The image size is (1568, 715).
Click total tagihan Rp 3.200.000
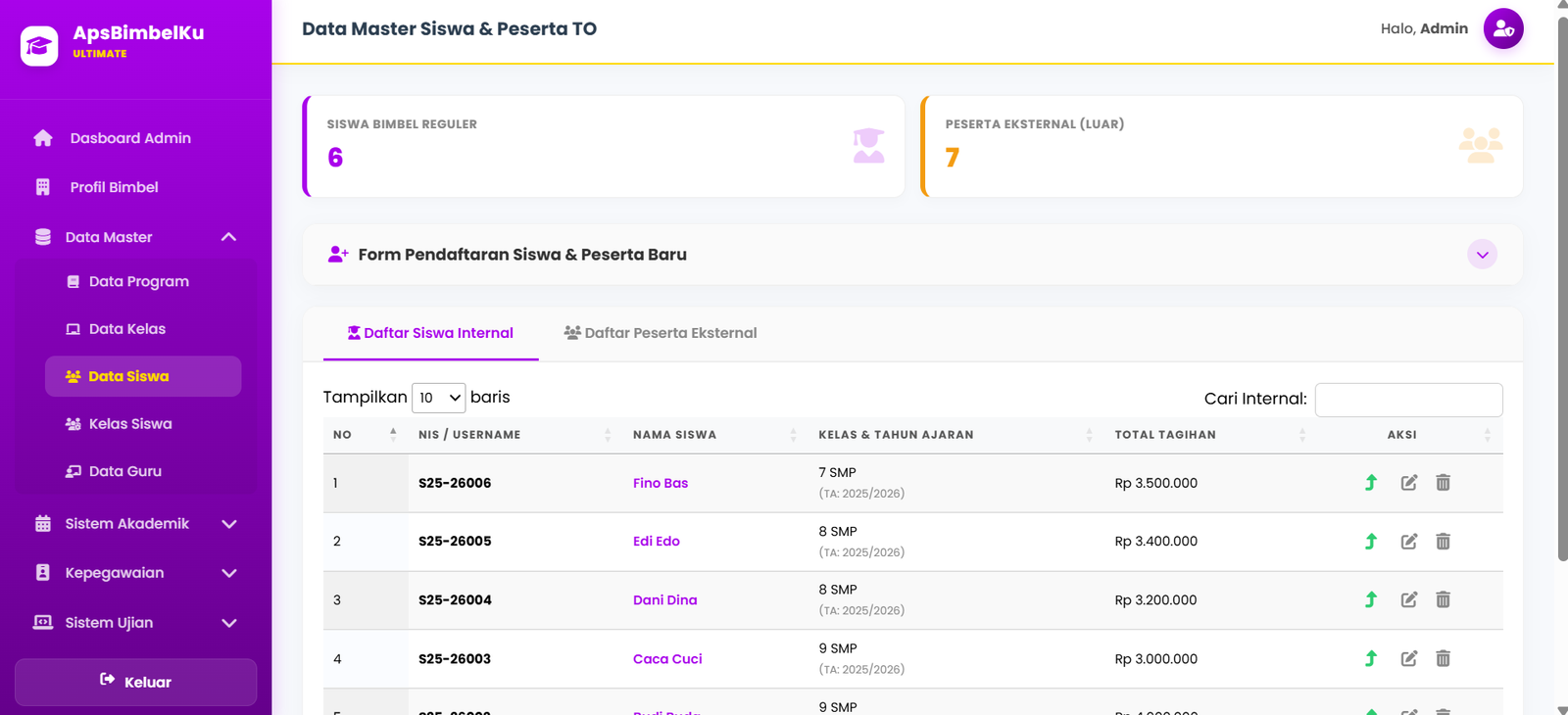tap(1156, 600)
